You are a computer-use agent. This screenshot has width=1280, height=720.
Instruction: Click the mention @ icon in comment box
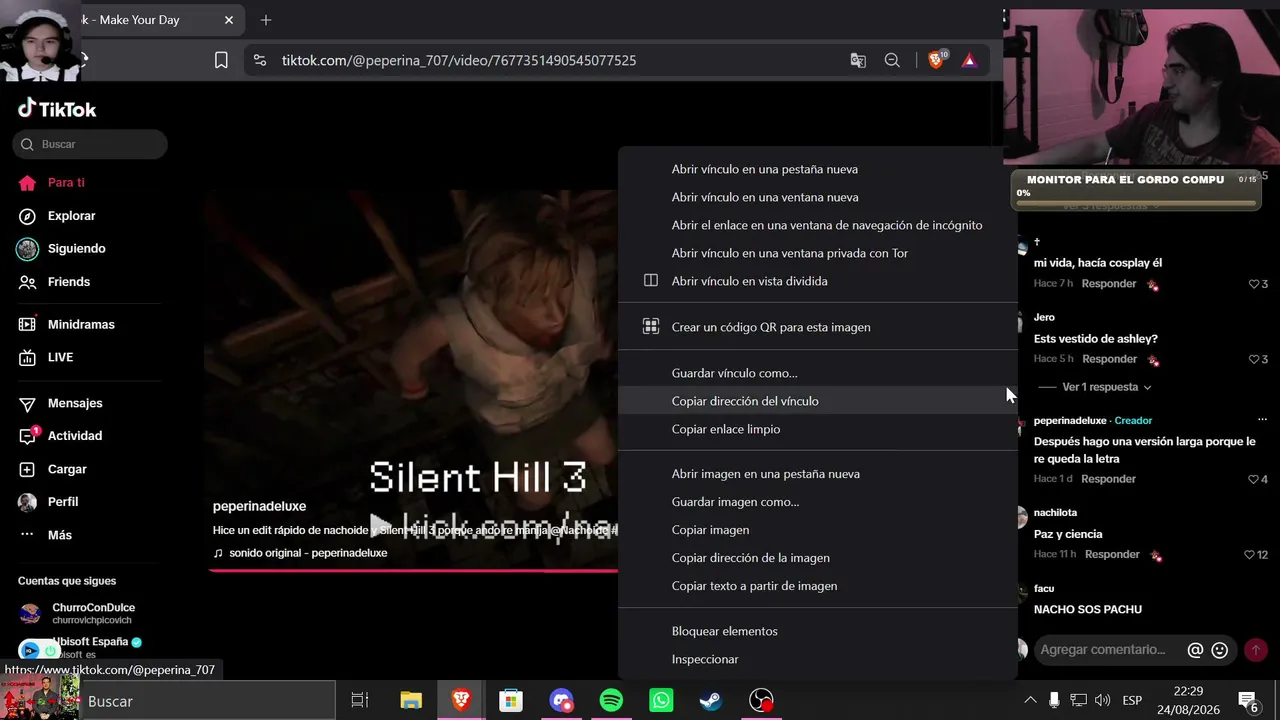coord(1195,650)
